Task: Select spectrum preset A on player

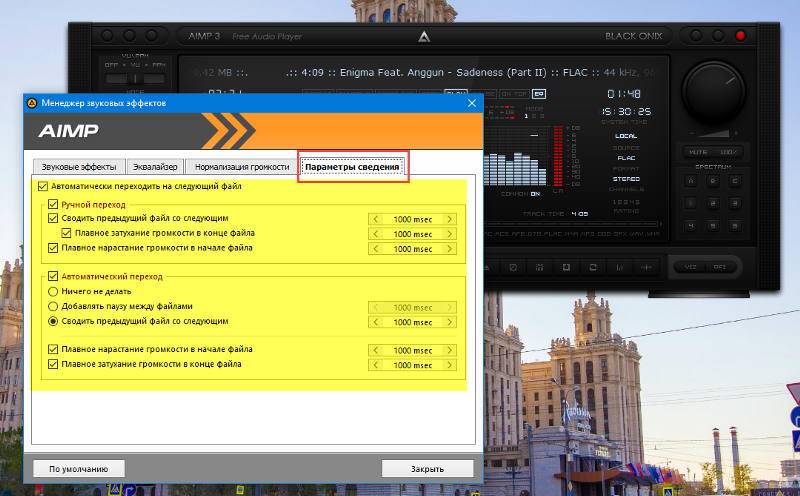Action: coord(691,181)
